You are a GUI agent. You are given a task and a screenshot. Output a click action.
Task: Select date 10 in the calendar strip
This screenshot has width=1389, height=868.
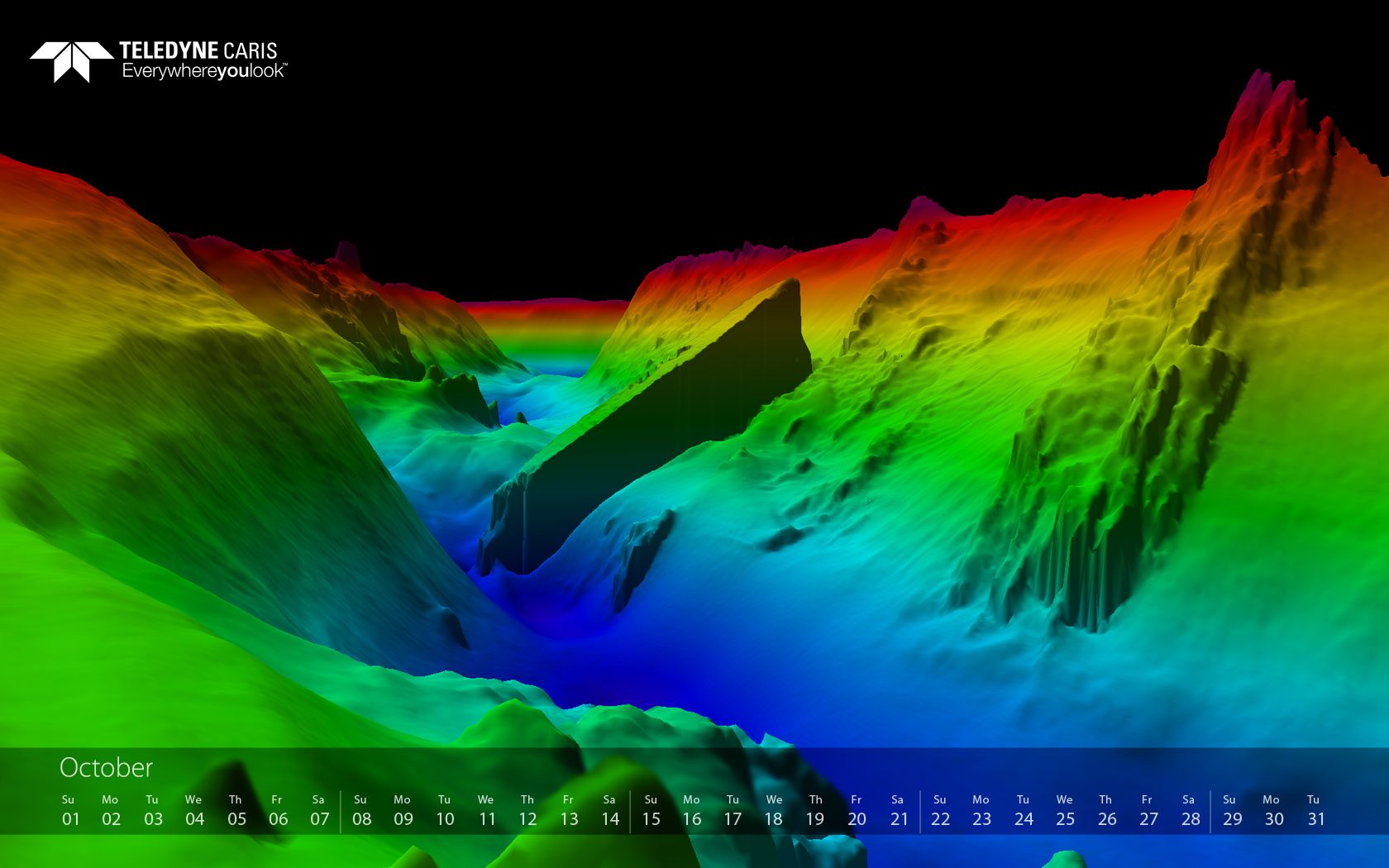point(445,819)
